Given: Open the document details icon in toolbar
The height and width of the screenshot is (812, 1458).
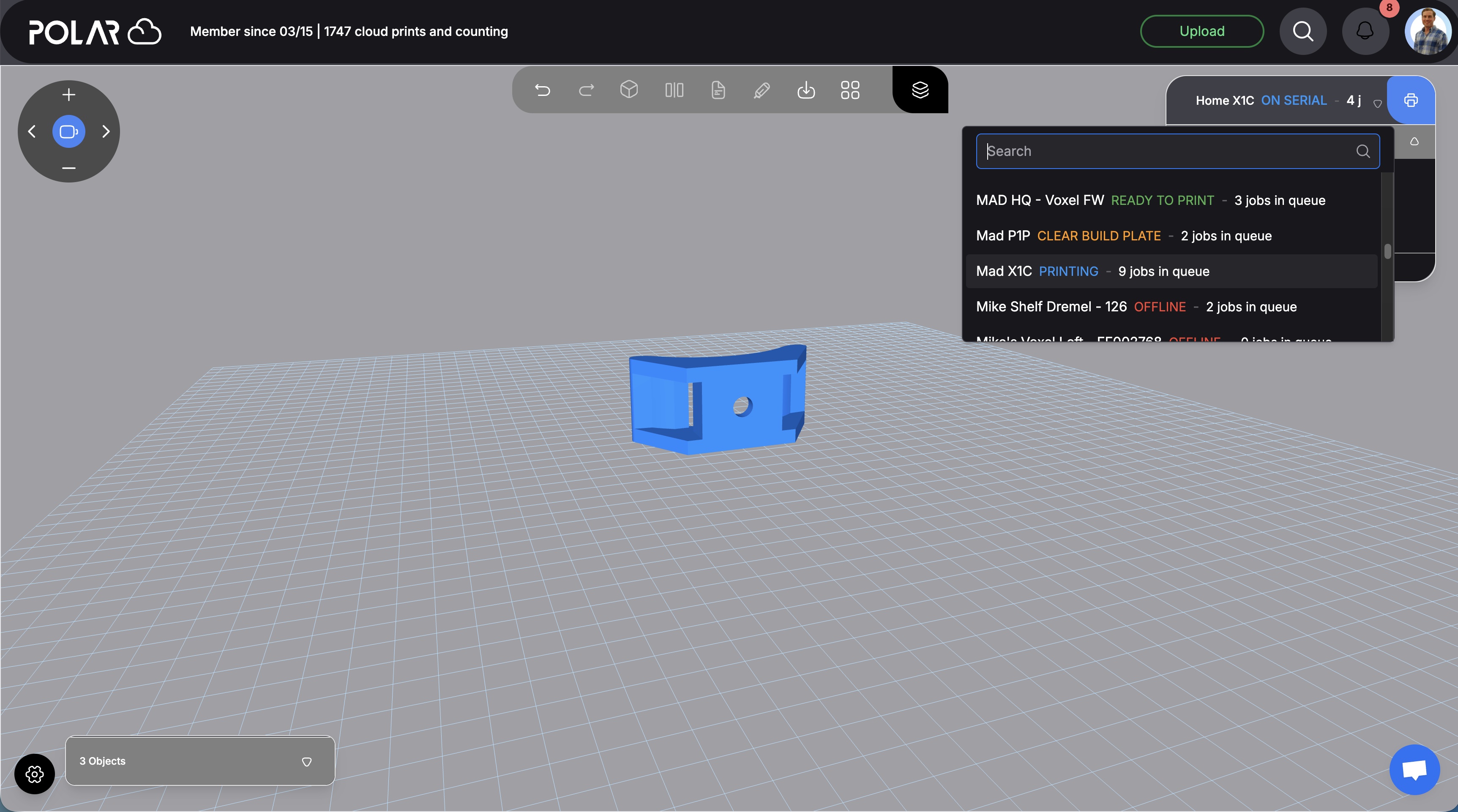Looking at the screenshot, I should 718,90.
